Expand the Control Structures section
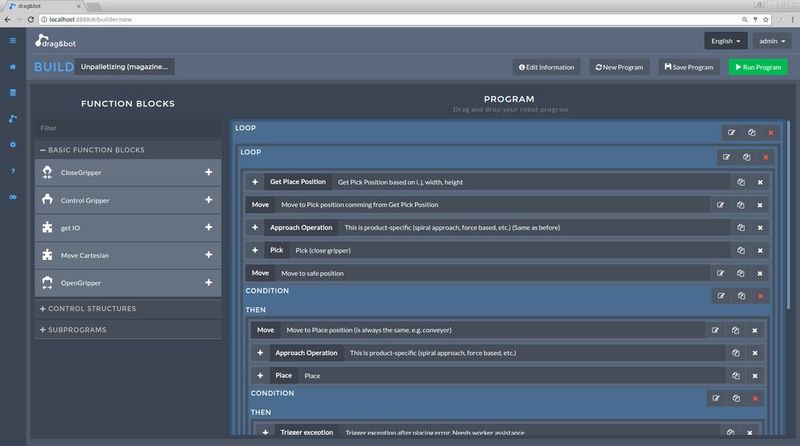800x446 pixels. click(x=87, y=308)
